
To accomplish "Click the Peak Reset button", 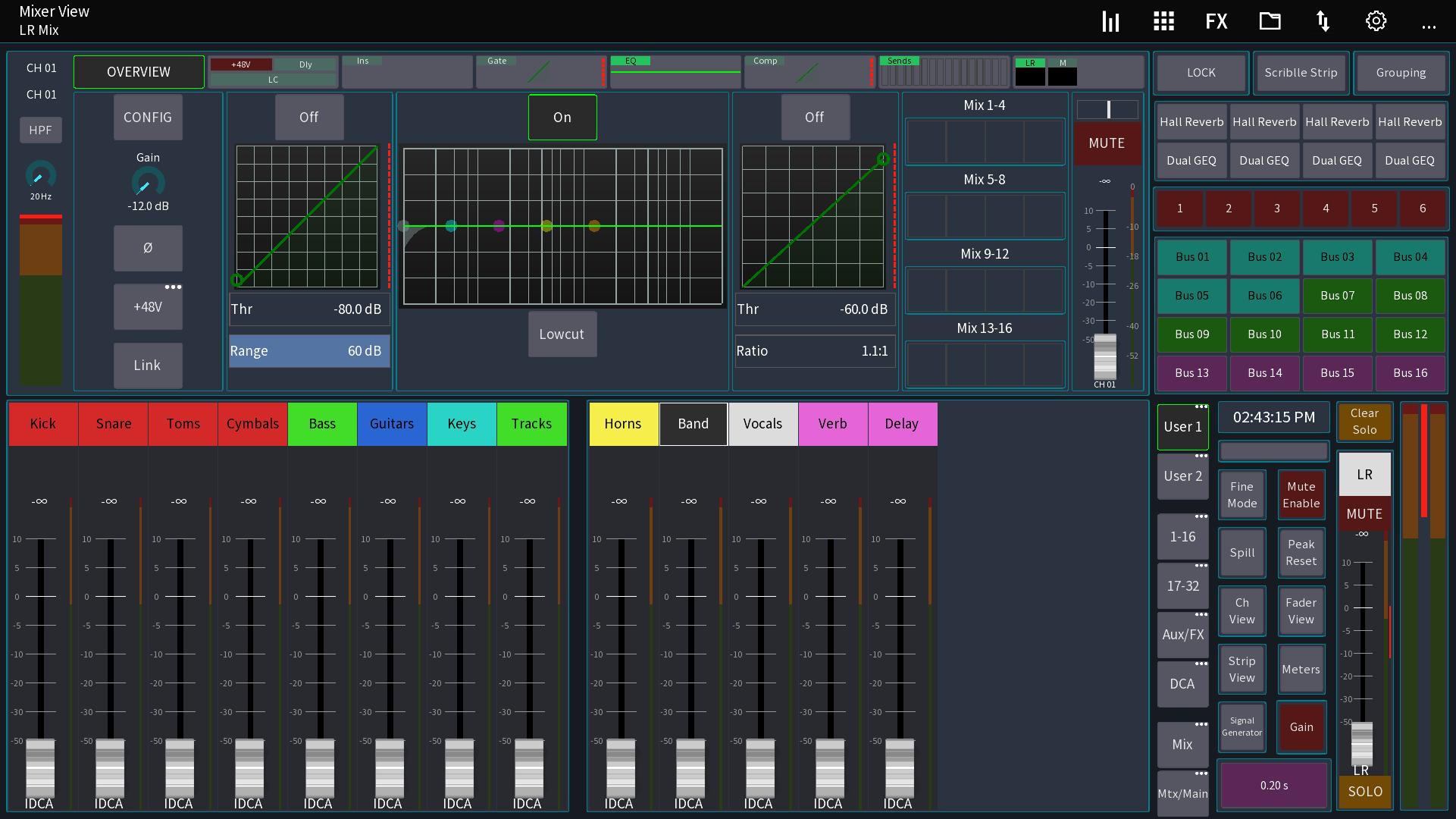I will point(1301,553).
